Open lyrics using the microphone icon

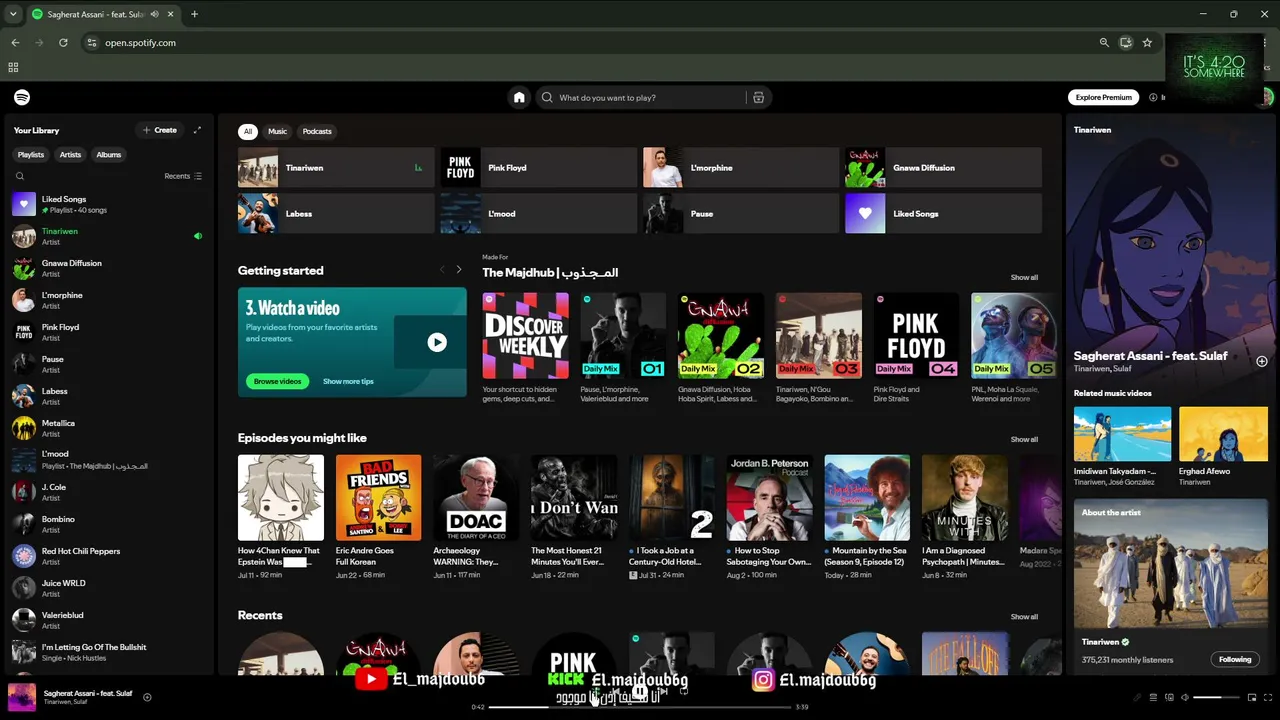(x=1137, y=697)
